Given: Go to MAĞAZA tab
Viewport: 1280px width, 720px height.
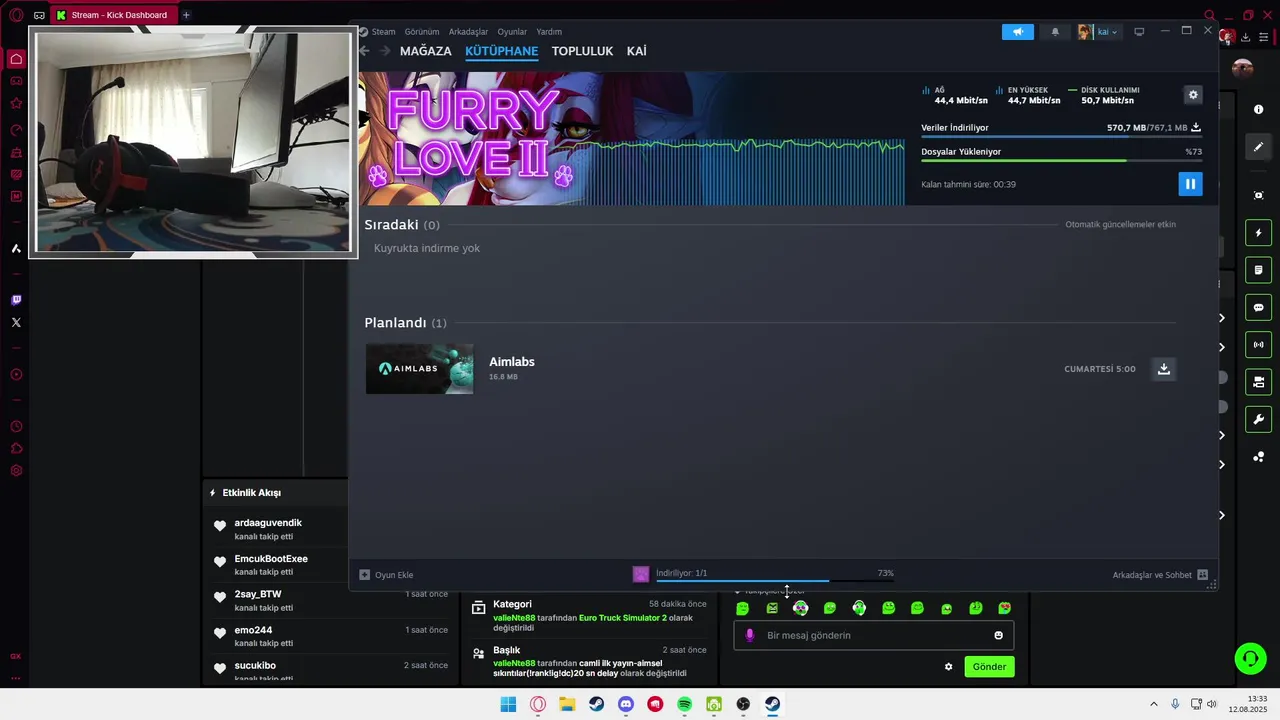Looking at the screenshot, I should click(426, 51).
